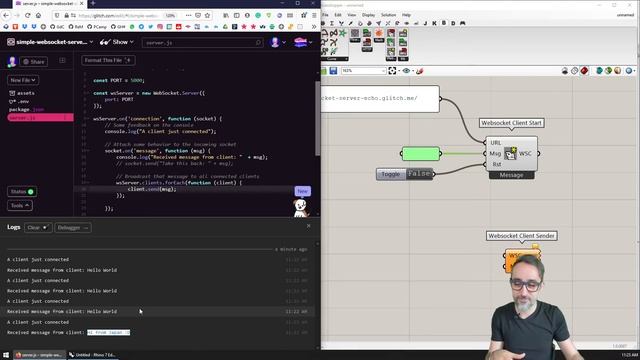Open Grasshopper Solution menu

tap(388, 15)
